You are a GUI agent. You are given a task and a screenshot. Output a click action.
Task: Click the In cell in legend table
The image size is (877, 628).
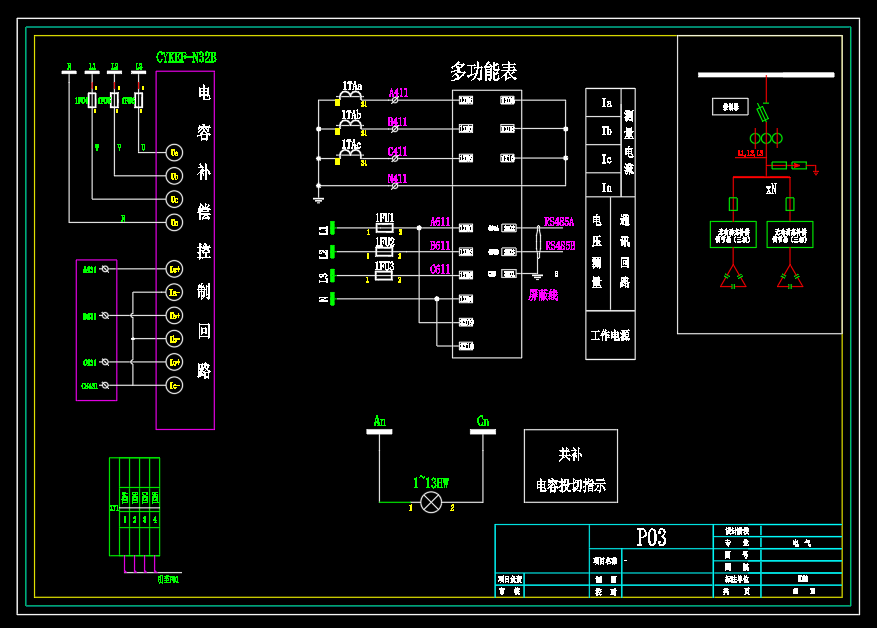(x=603, y=187)
